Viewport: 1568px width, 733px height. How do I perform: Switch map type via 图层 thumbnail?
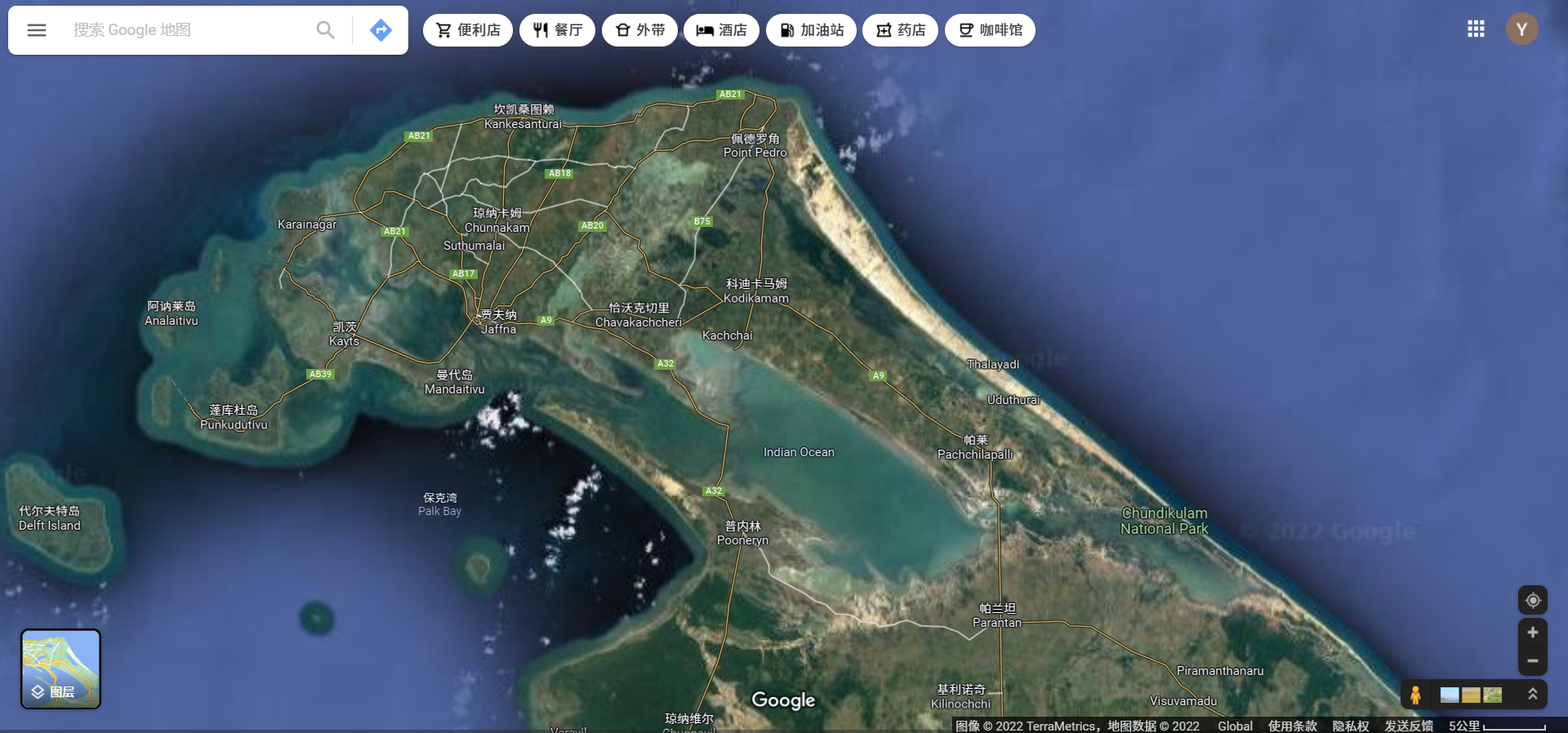tap(60, 669)
